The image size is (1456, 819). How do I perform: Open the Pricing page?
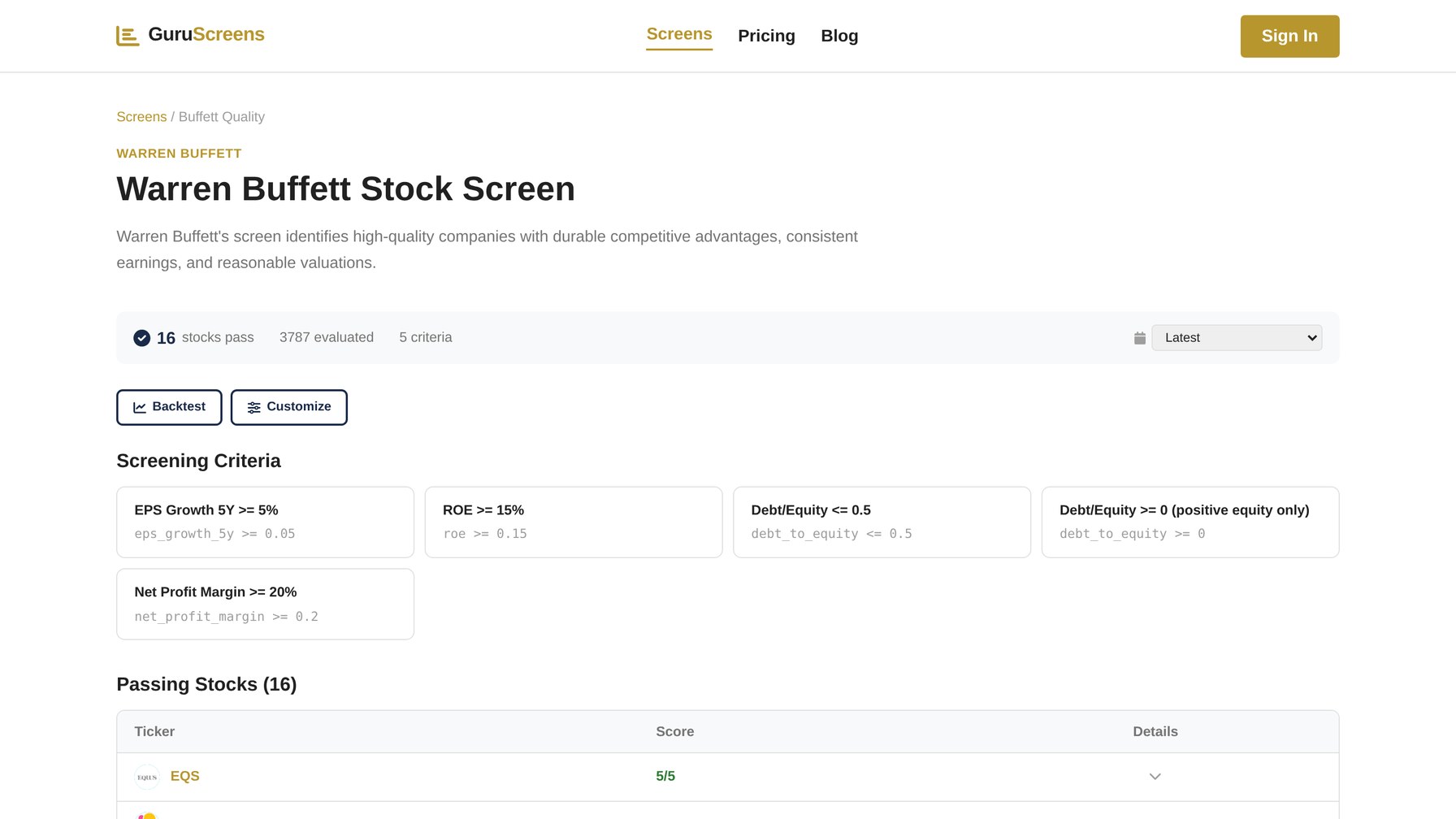(766, 36)
